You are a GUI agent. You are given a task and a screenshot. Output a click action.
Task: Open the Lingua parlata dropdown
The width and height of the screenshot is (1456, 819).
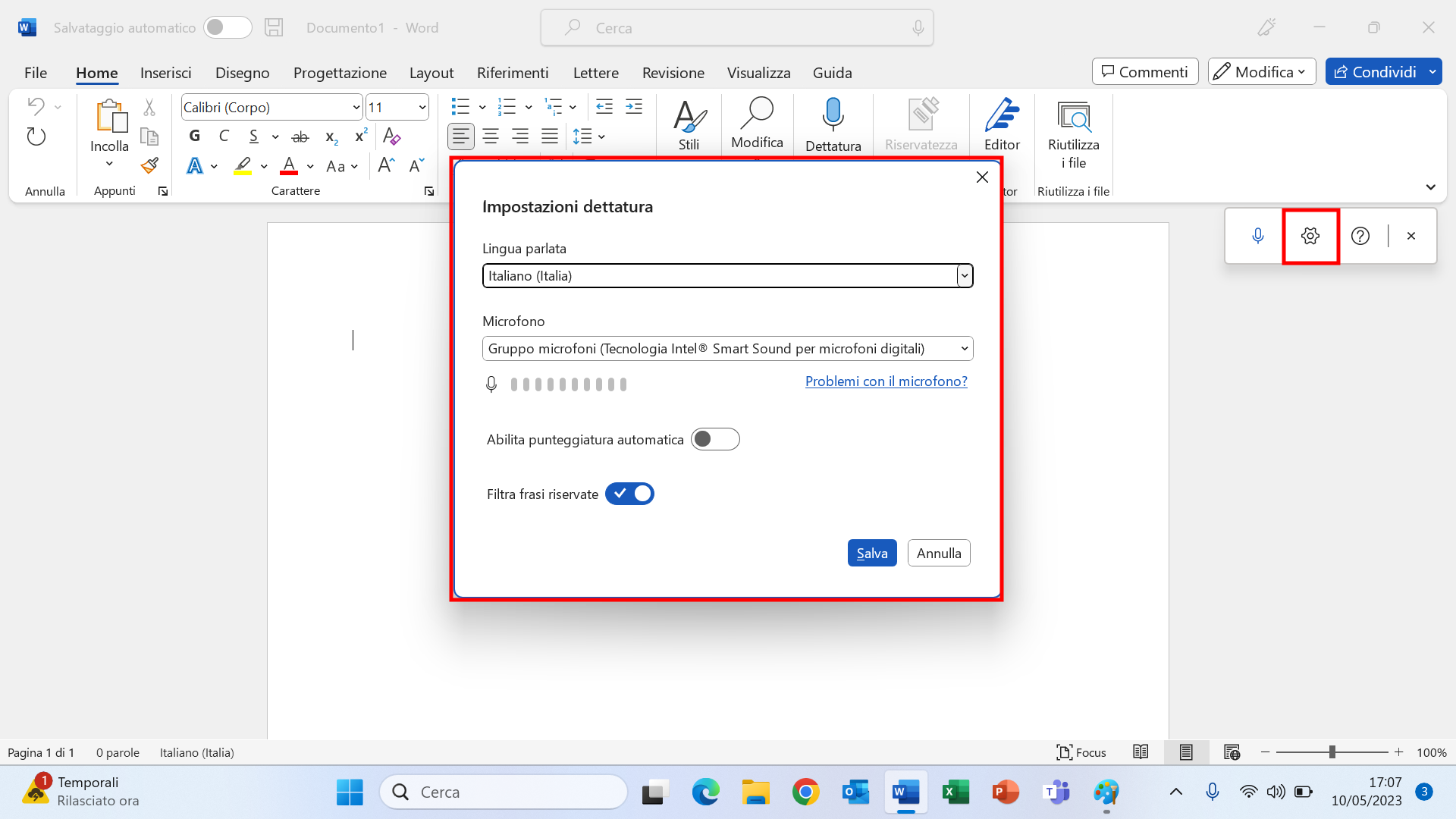(964, 275)
